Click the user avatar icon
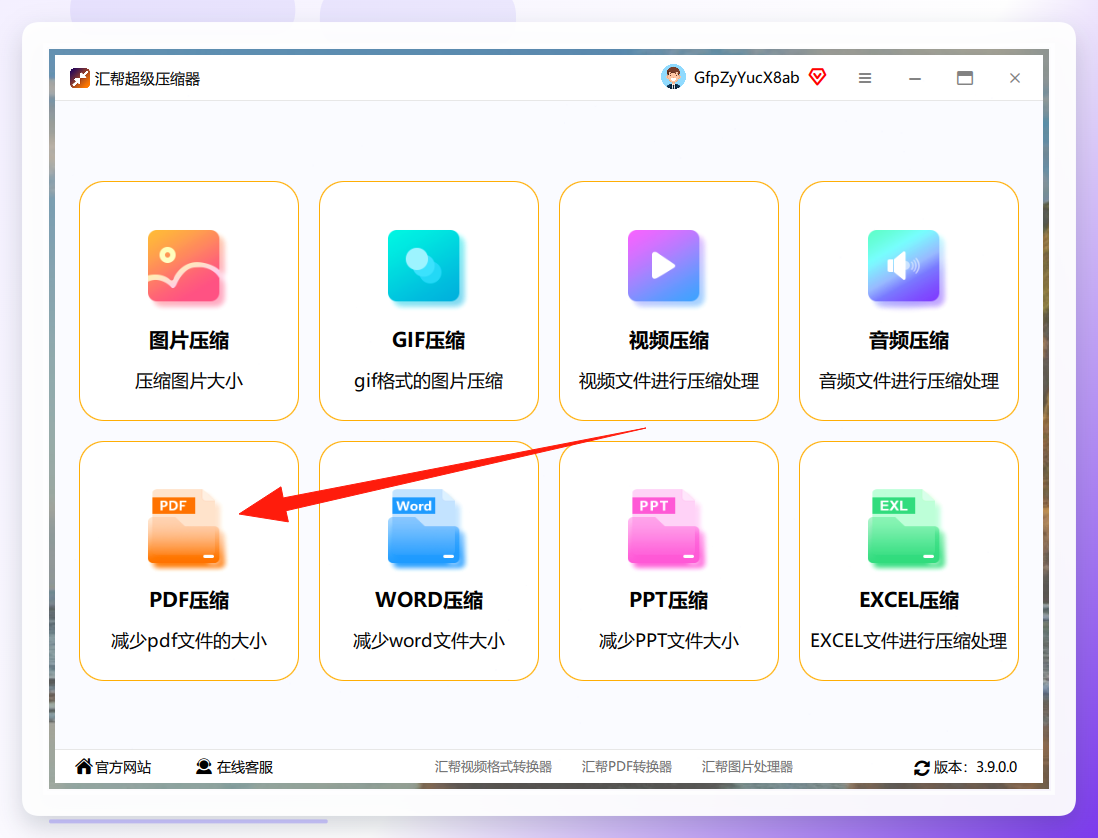The image size is (1098, 838). (x=673, y=77)
